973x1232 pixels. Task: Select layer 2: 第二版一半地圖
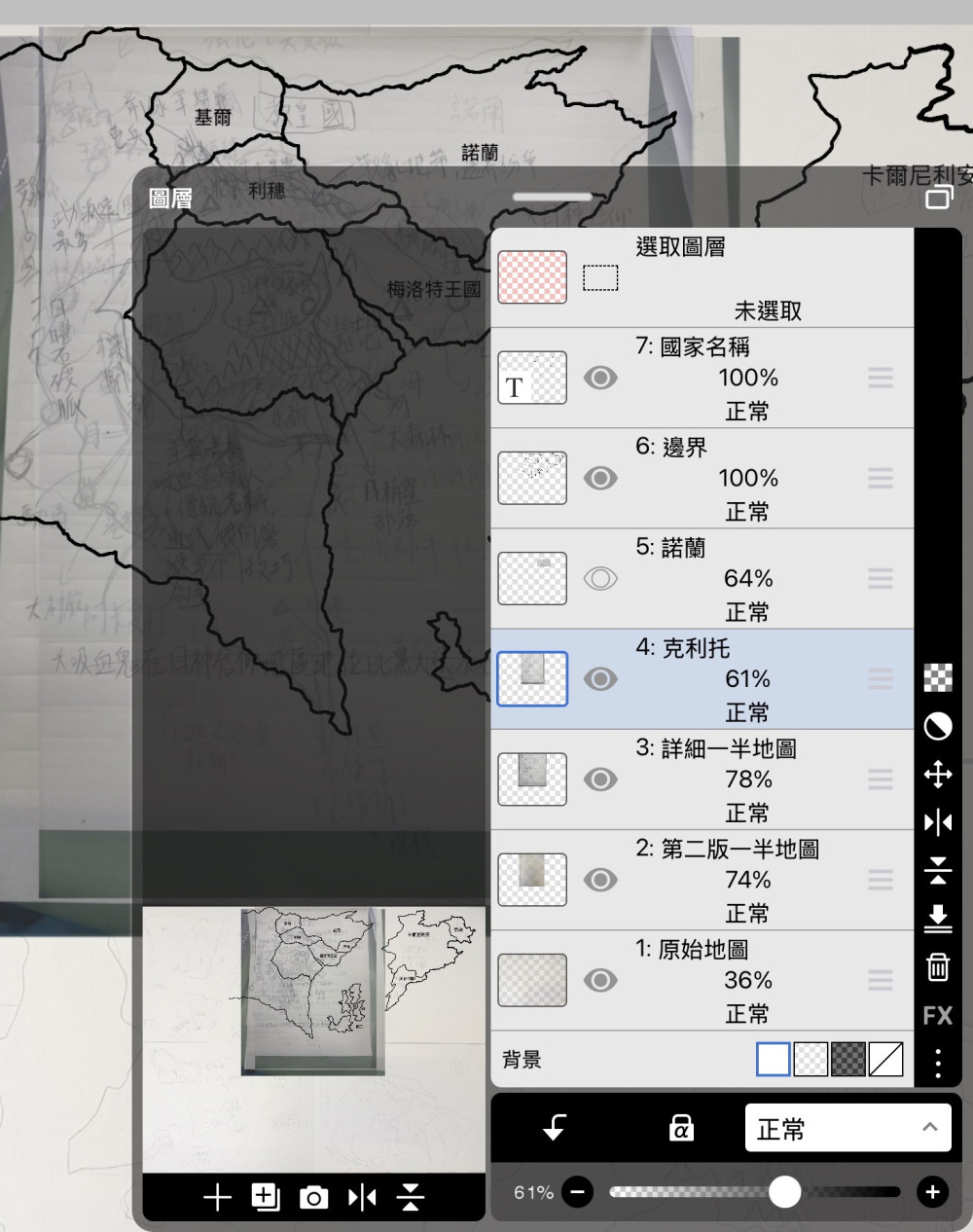703,880
